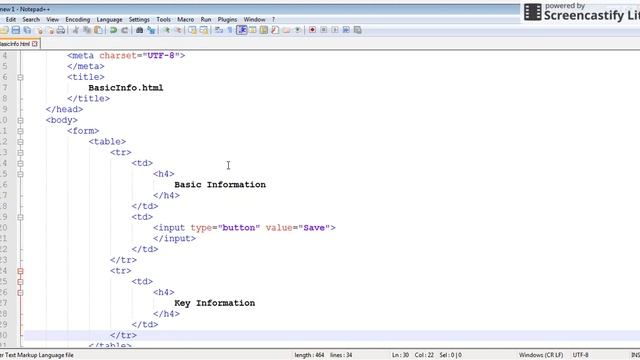Collapse the <table> fold marker
The width and height of the screenshot is (640, 360).
[x=20, y=142]
